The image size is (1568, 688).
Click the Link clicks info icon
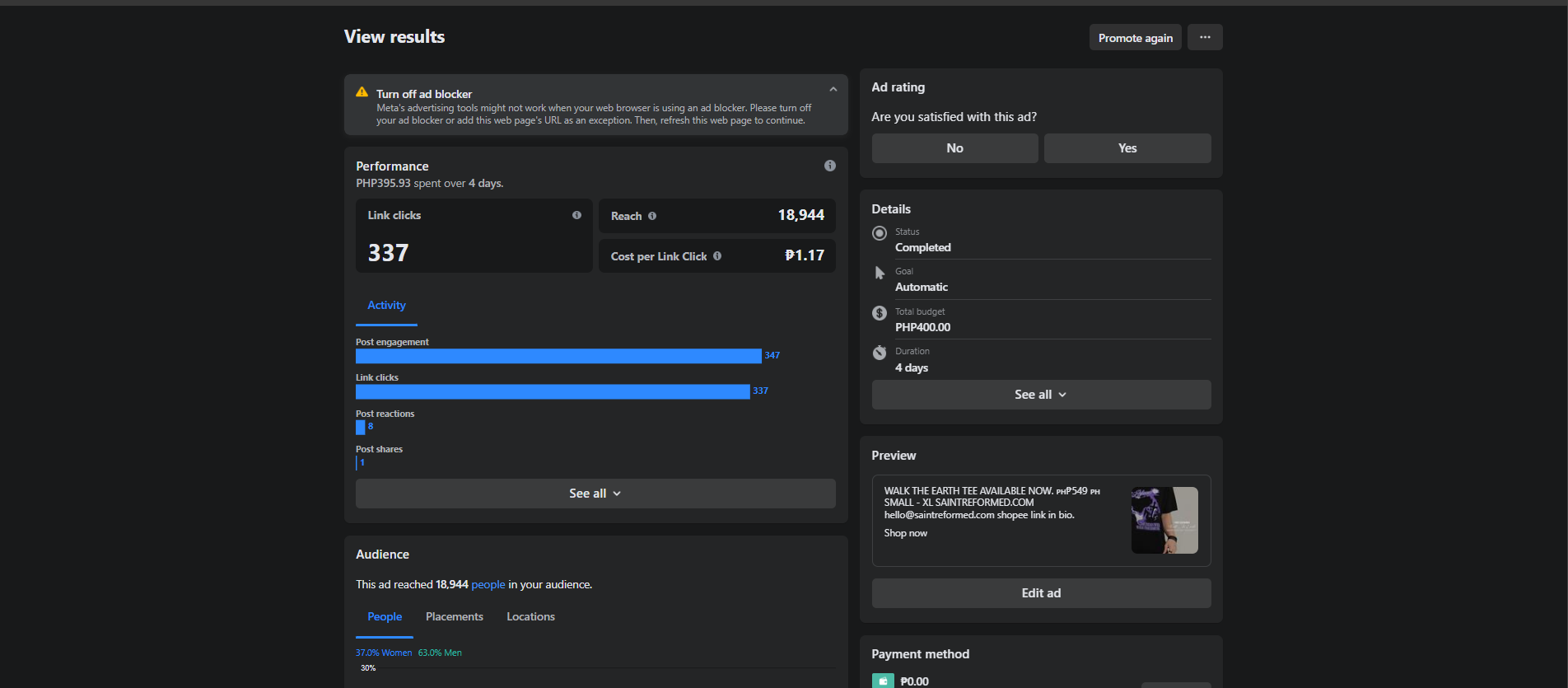[x=576, y=215]
